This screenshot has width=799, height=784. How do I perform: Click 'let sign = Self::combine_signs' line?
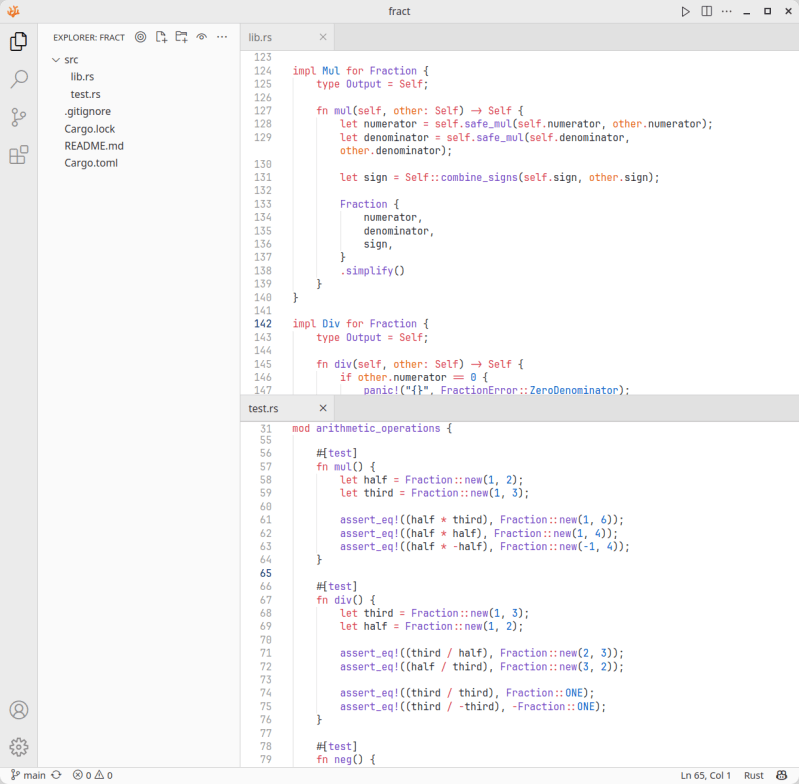point(499,178)
